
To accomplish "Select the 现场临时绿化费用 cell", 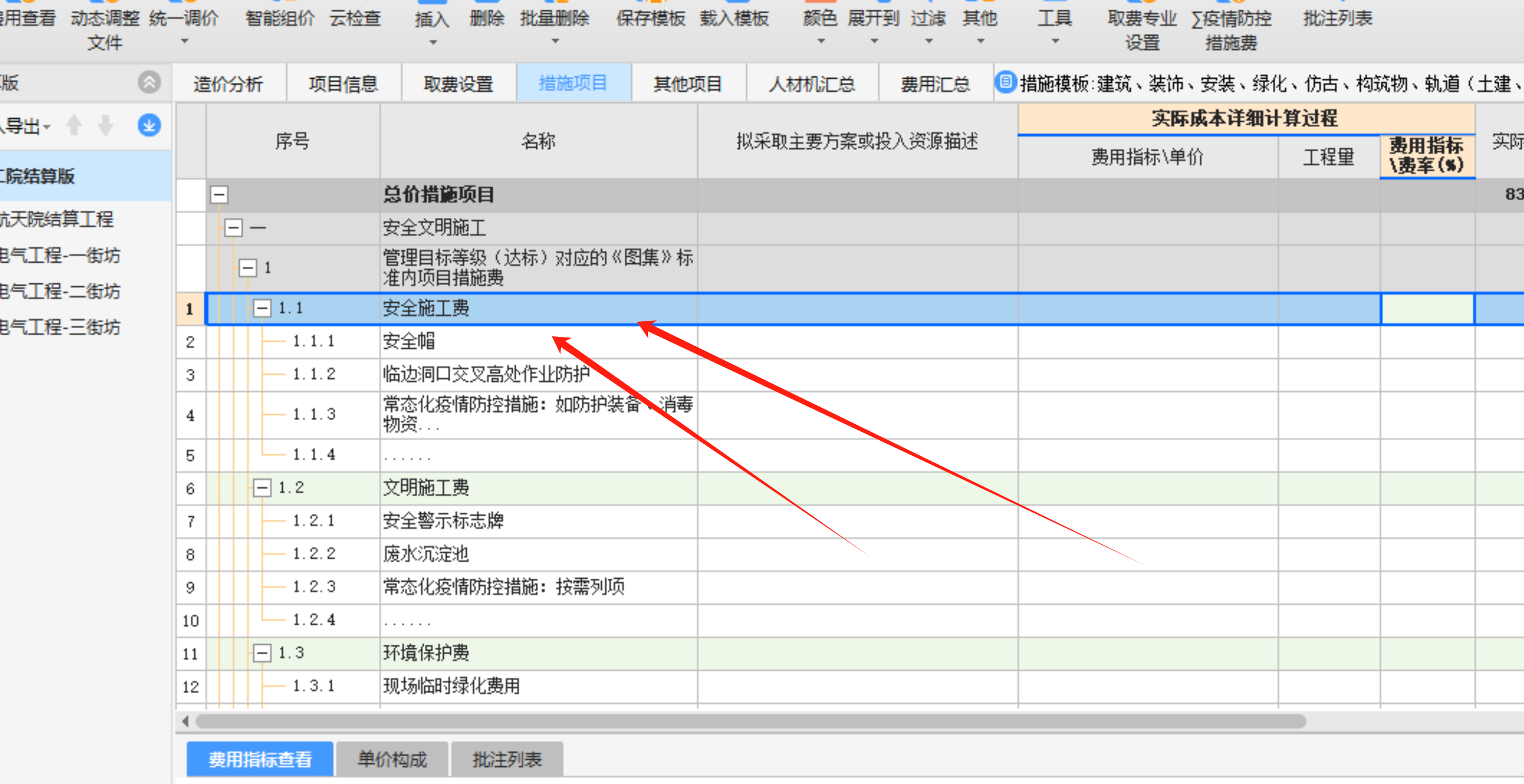I will pos(538,686).
